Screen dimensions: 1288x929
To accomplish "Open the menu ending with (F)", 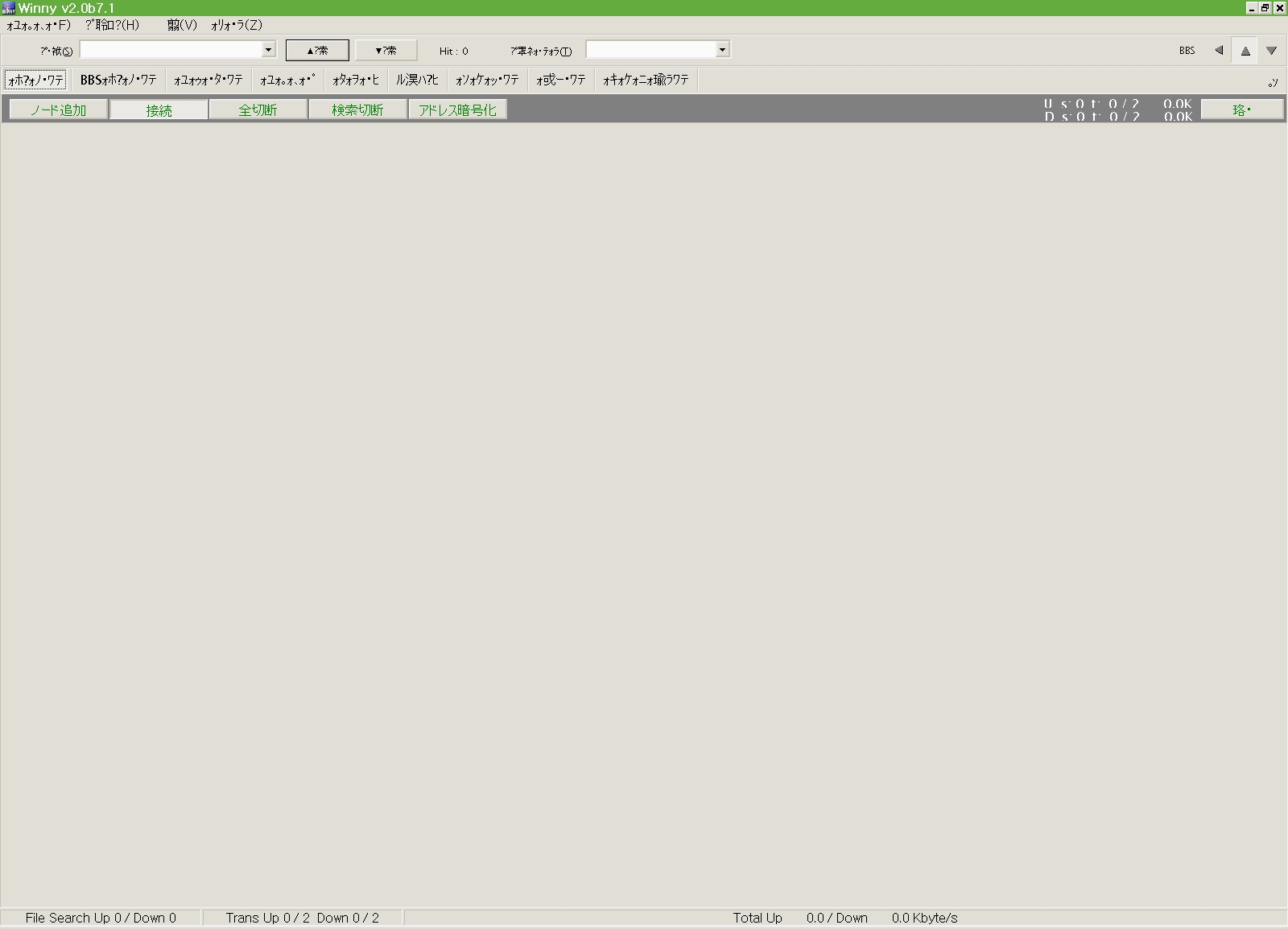I will [x=39, y=25].
